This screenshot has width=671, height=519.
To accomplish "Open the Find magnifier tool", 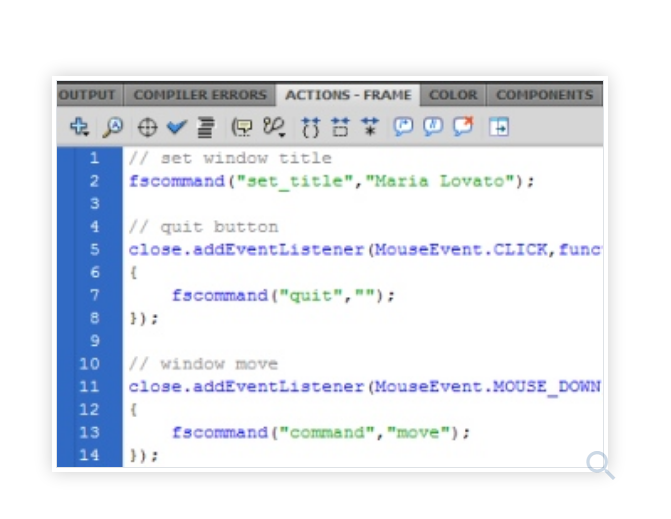I will tap(113, 127).
